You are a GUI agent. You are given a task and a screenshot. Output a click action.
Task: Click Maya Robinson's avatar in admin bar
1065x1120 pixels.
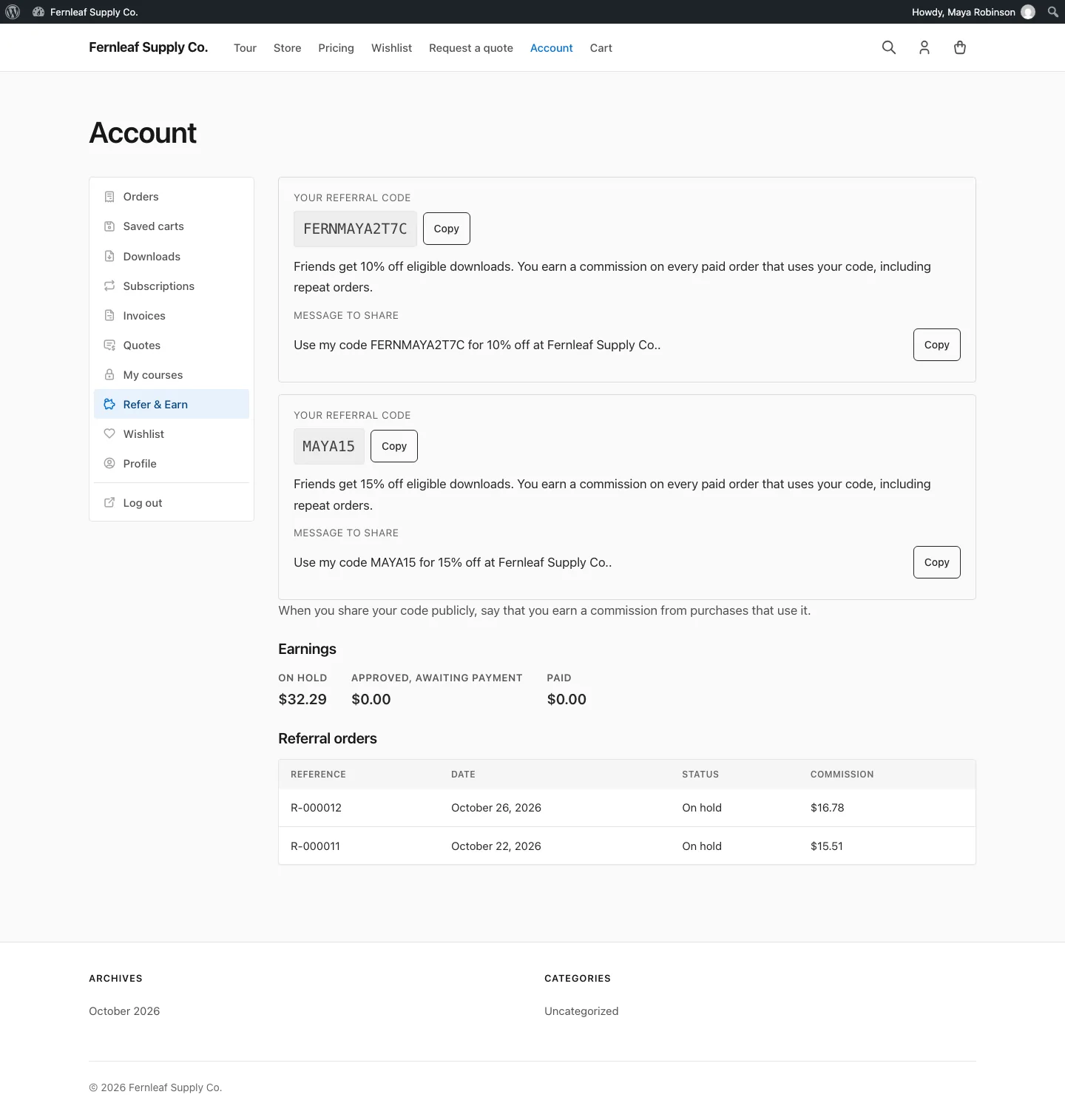pyautogui.click(x=1028, y=12)
